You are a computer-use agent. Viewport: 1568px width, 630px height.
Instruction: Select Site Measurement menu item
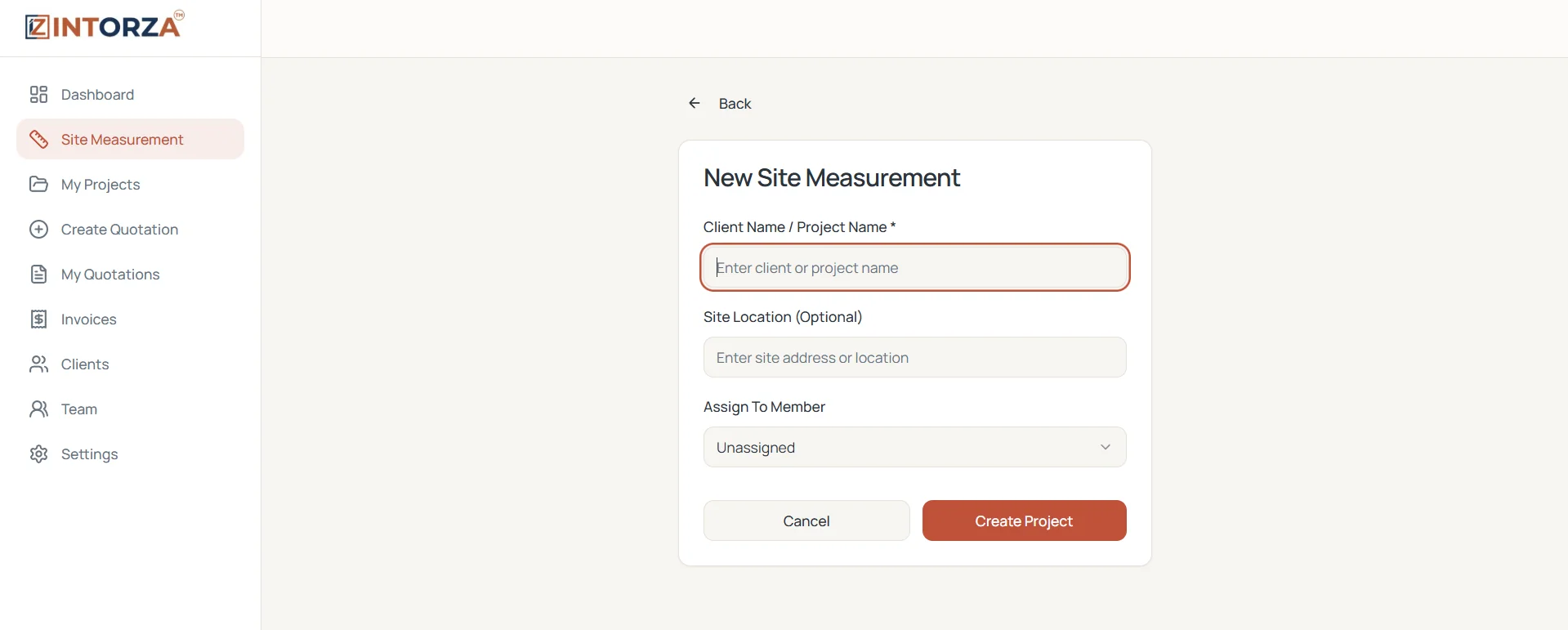pos(131,140)
